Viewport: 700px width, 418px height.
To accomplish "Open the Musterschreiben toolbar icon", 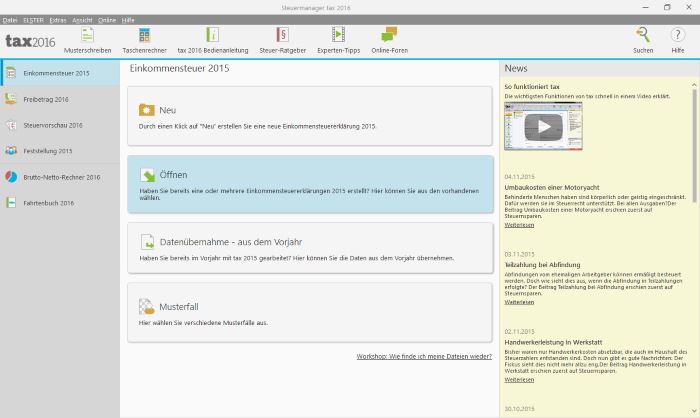I will 88,35.
